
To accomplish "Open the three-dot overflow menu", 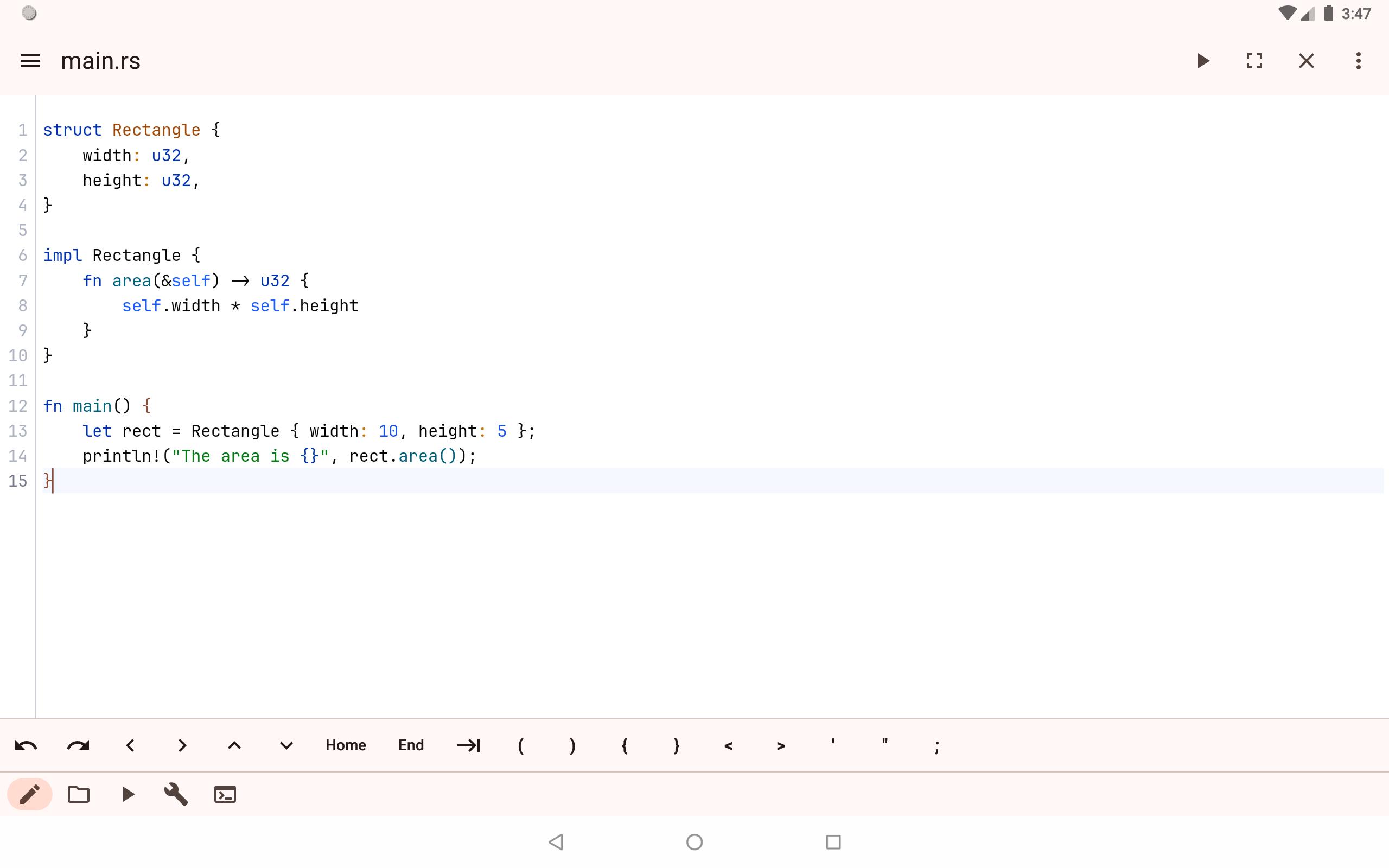I will click(1358, 61).
